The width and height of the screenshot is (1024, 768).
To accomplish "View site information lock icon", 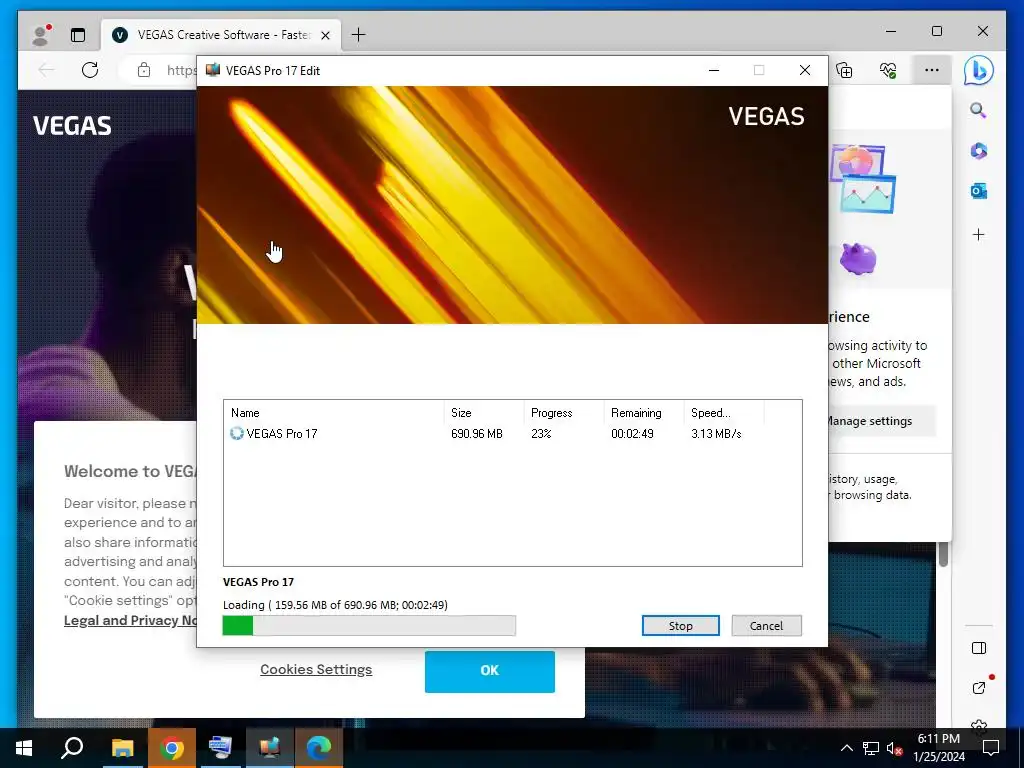I will [x=144, y=70].
